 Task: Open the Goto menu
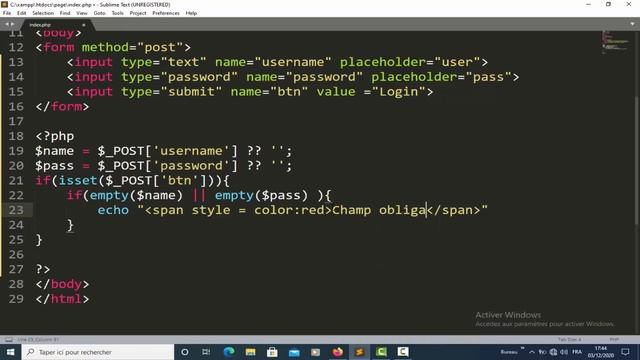point(99,13)
